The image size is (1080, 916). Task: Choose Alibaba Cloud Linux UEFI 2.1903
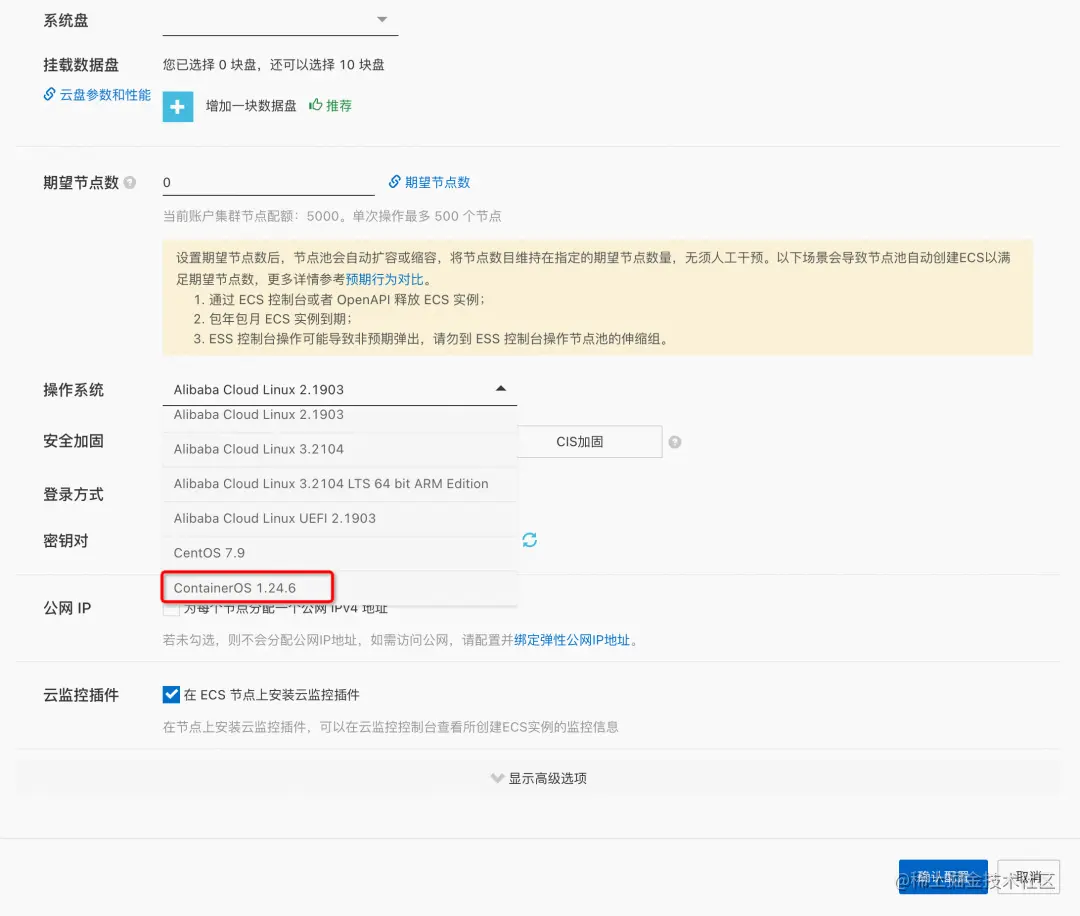tap(340, 519)
